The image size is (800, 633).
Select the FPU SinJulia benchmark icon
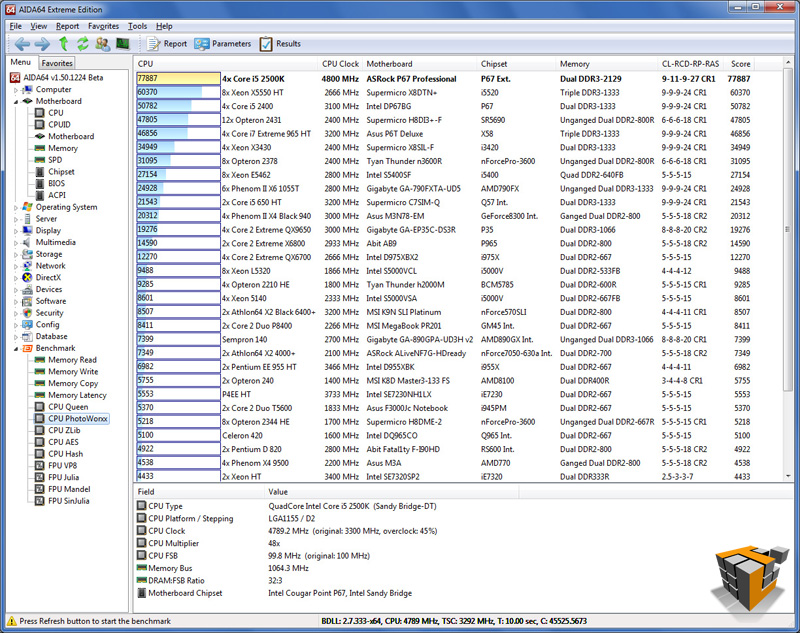tap(40, 501)
